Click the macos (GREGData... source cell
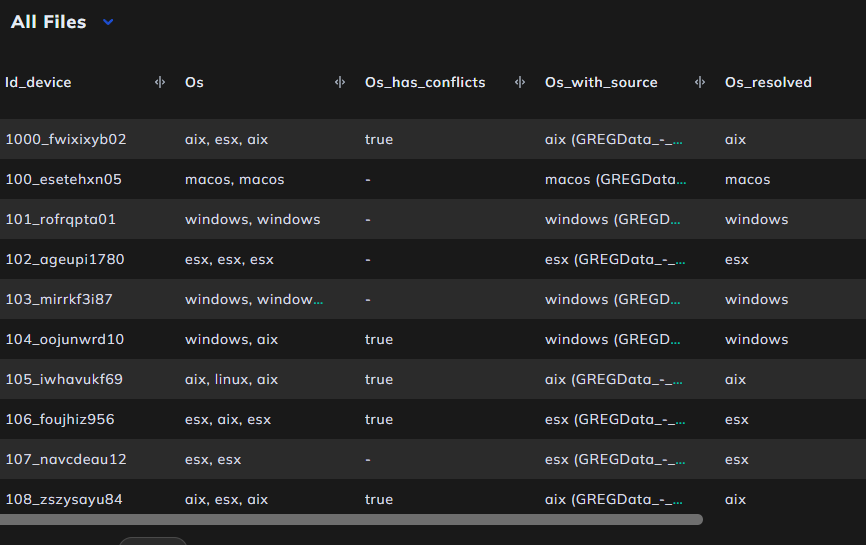This screenshot has height=545, width=866. tap(615, 179)
